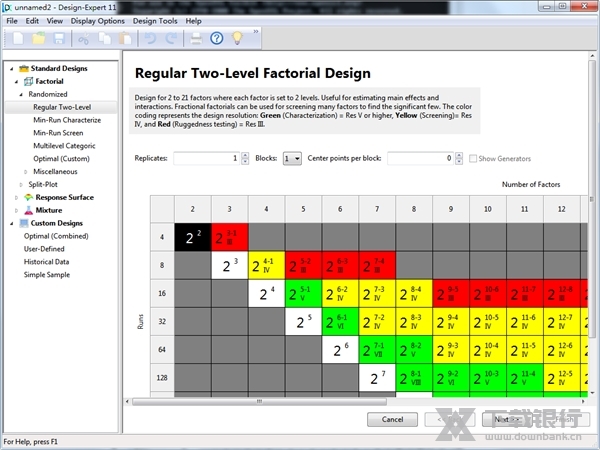Expand the Response Surface tree node
This screenshot has width=600, height=450.
coord(16,197)
